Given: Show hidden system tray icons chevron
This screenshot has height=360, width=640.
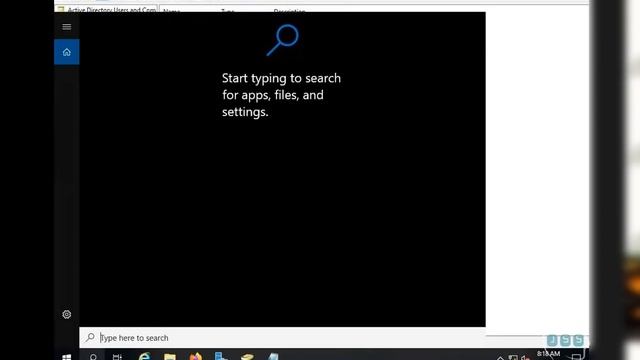Looking at the screenshot, I should (x=500, y=358).
